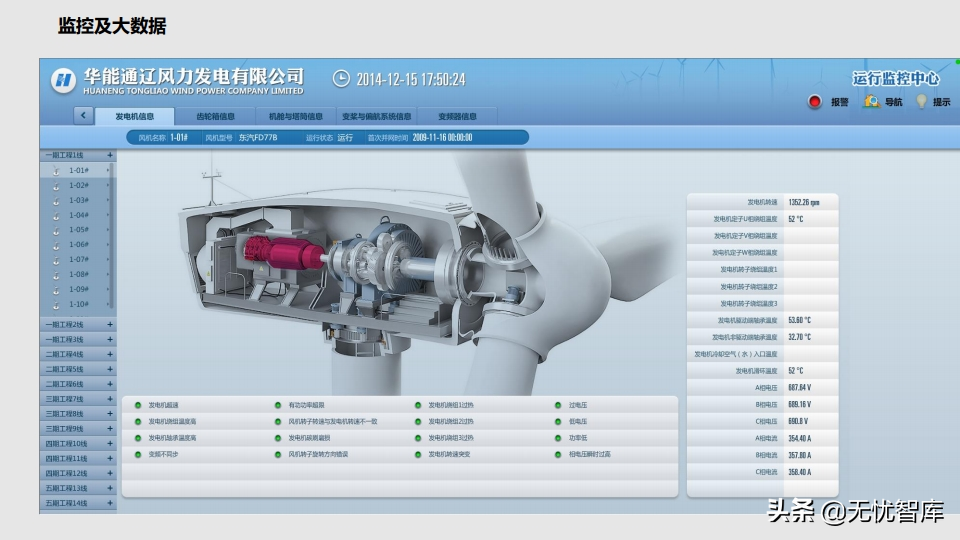
Task: Switch to the 发电机信息 tab
Action: [135, 116]
